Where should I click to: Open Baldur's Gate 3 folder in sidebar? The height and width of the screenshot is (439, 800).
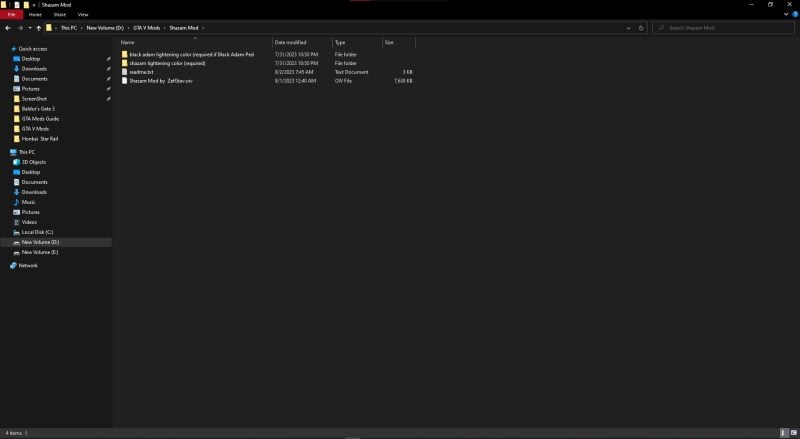tap(38, 109)
